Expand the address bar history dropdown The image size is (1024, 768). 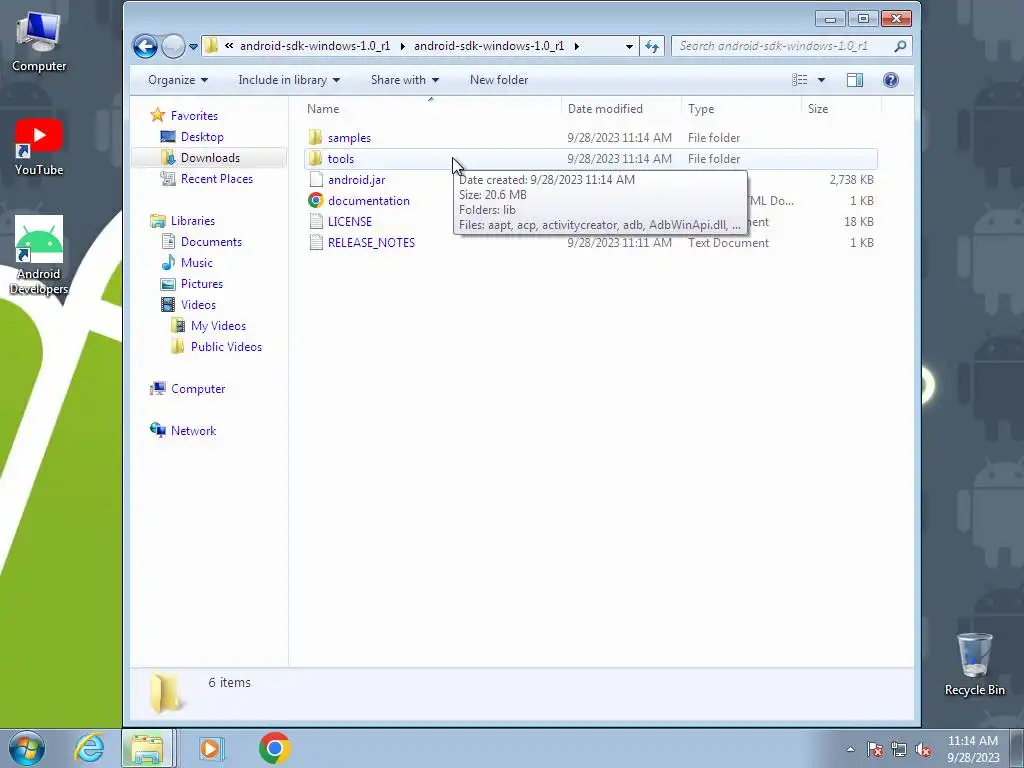coord(629,46)
